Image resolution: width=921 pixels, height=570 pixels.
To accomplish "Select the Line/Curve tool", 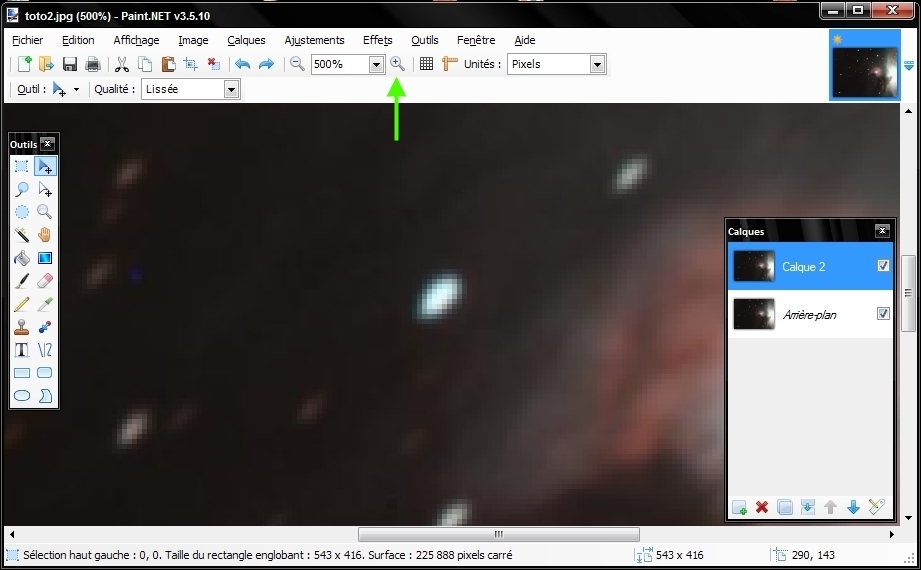I will tap(45, 350).
